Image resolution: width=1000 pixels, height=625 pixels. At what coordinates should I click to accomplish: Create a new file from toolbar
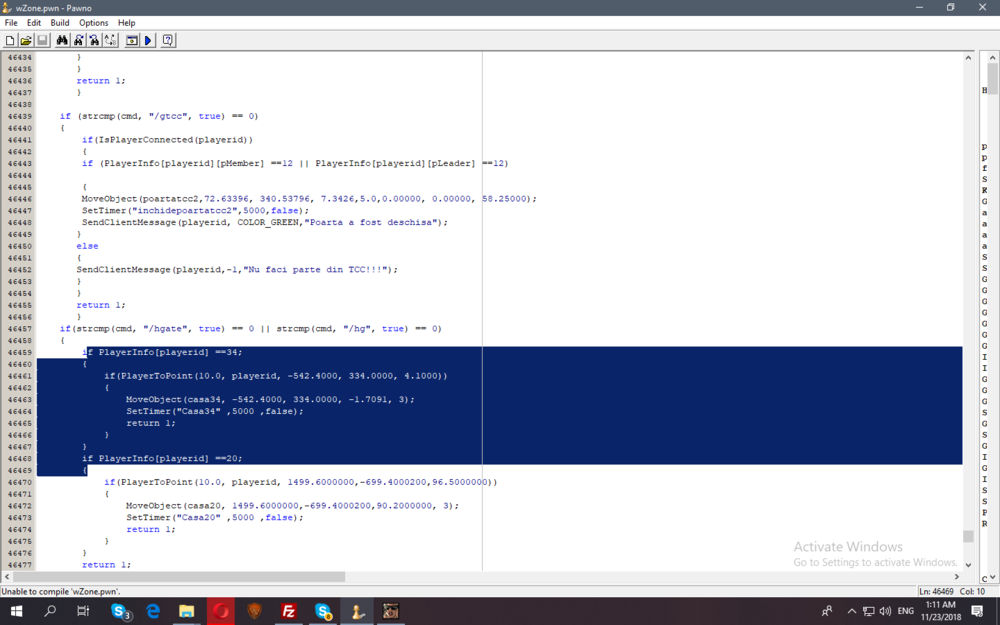coord(10,40)
